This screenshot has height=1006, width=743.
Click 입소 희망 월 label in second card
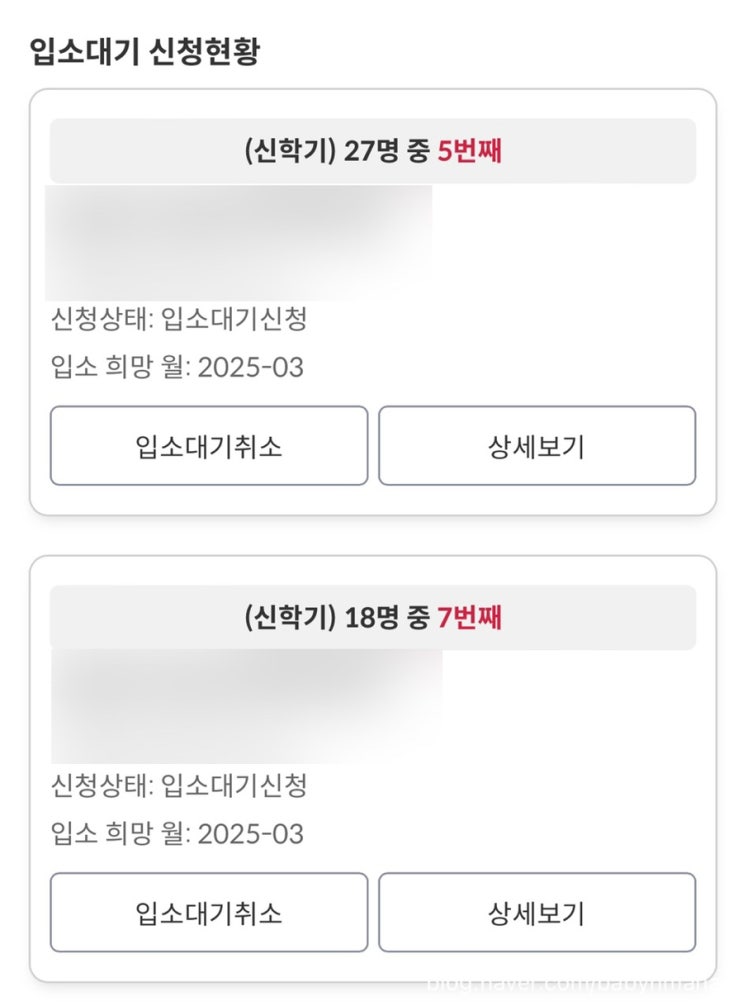120,834
